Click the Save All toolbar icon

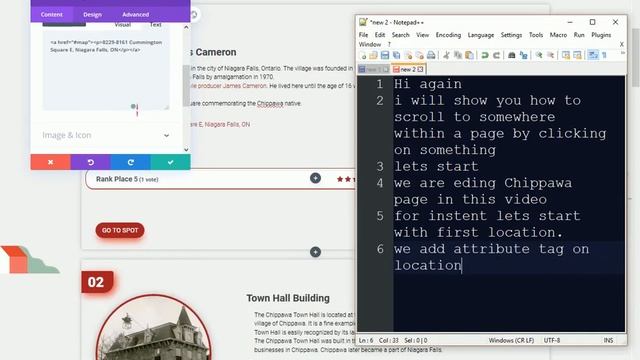coord(396,55)
